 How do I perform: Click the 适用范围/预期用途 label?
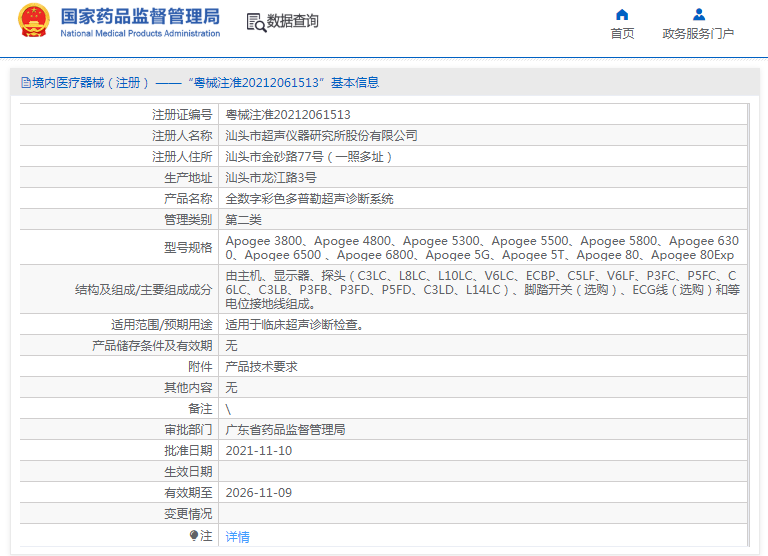162,325
